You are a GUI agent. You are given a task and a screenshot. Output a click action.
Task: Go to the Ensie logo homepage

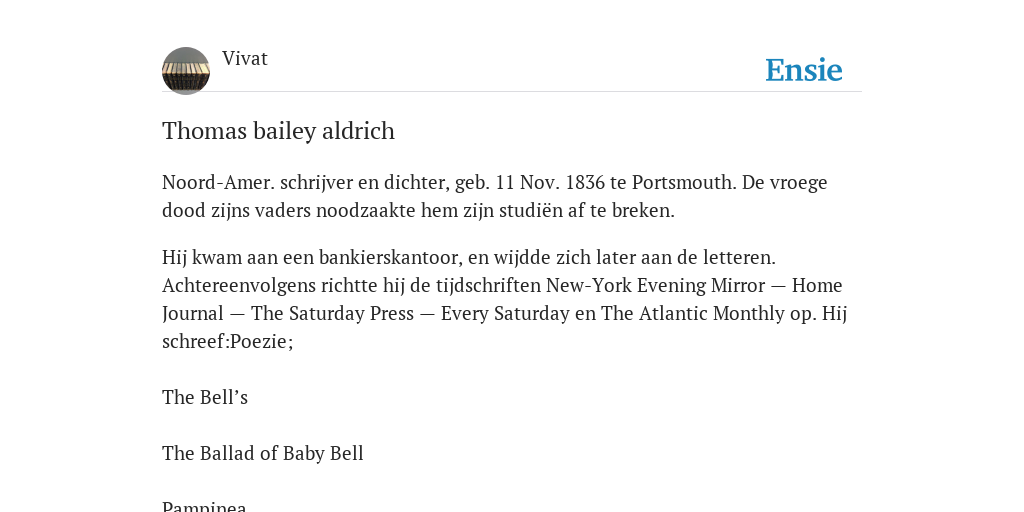tap(803, 70)
